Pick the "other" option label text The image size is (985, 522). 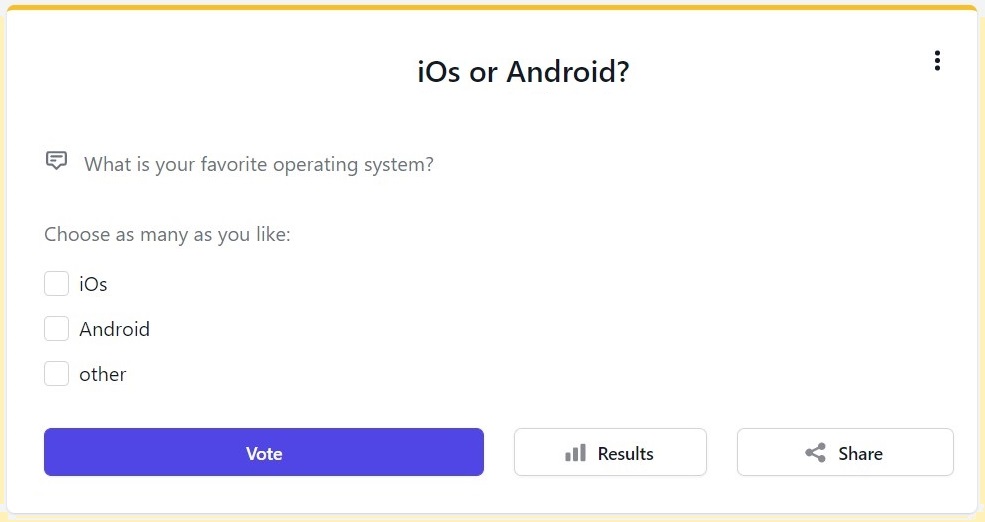click(x=103, y=375)
